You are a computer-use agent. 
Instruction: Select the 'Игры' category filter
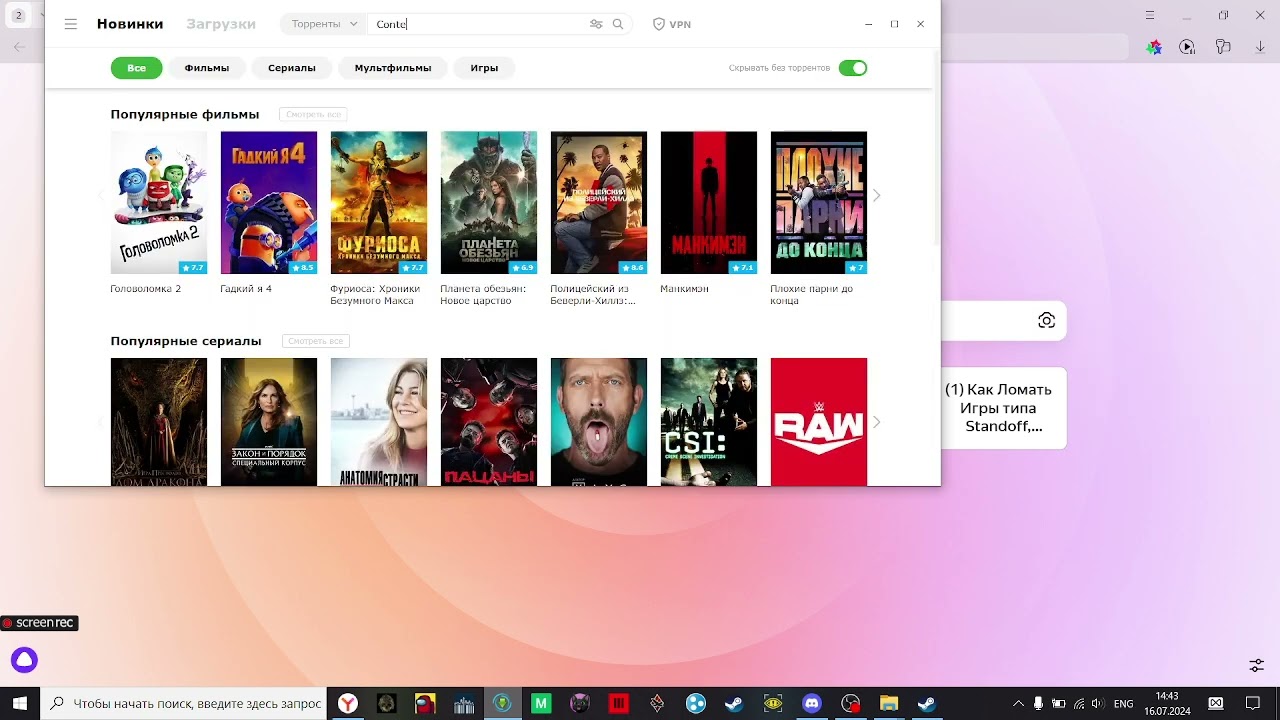(484, 68)
